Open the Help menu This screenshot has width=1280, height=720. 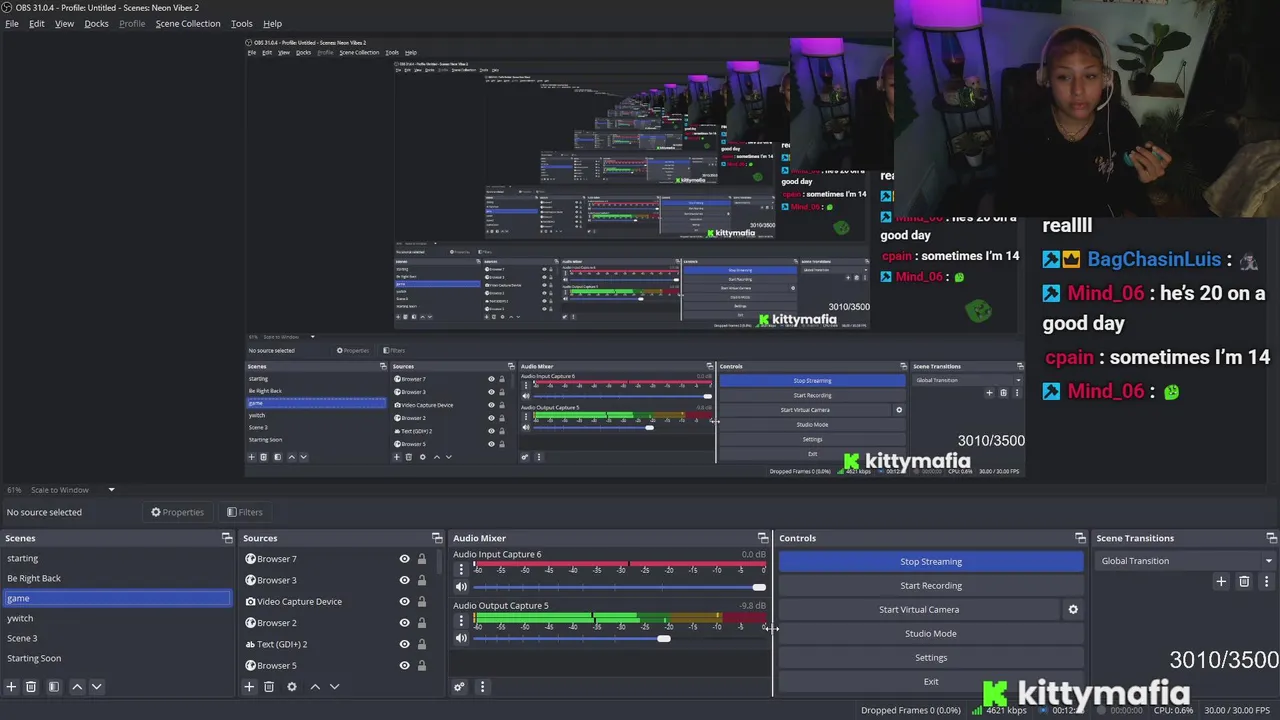[272, 23]
